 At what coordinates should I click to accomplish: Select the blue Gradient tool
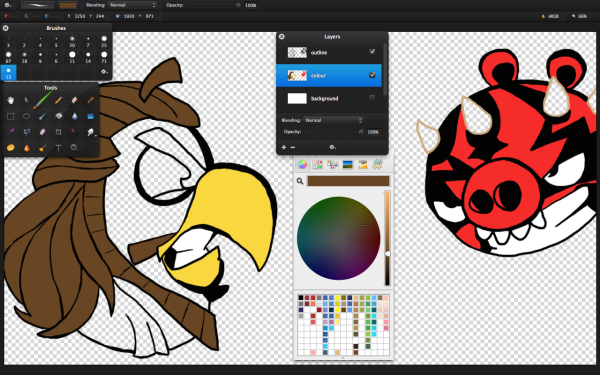tap(91, 116)
